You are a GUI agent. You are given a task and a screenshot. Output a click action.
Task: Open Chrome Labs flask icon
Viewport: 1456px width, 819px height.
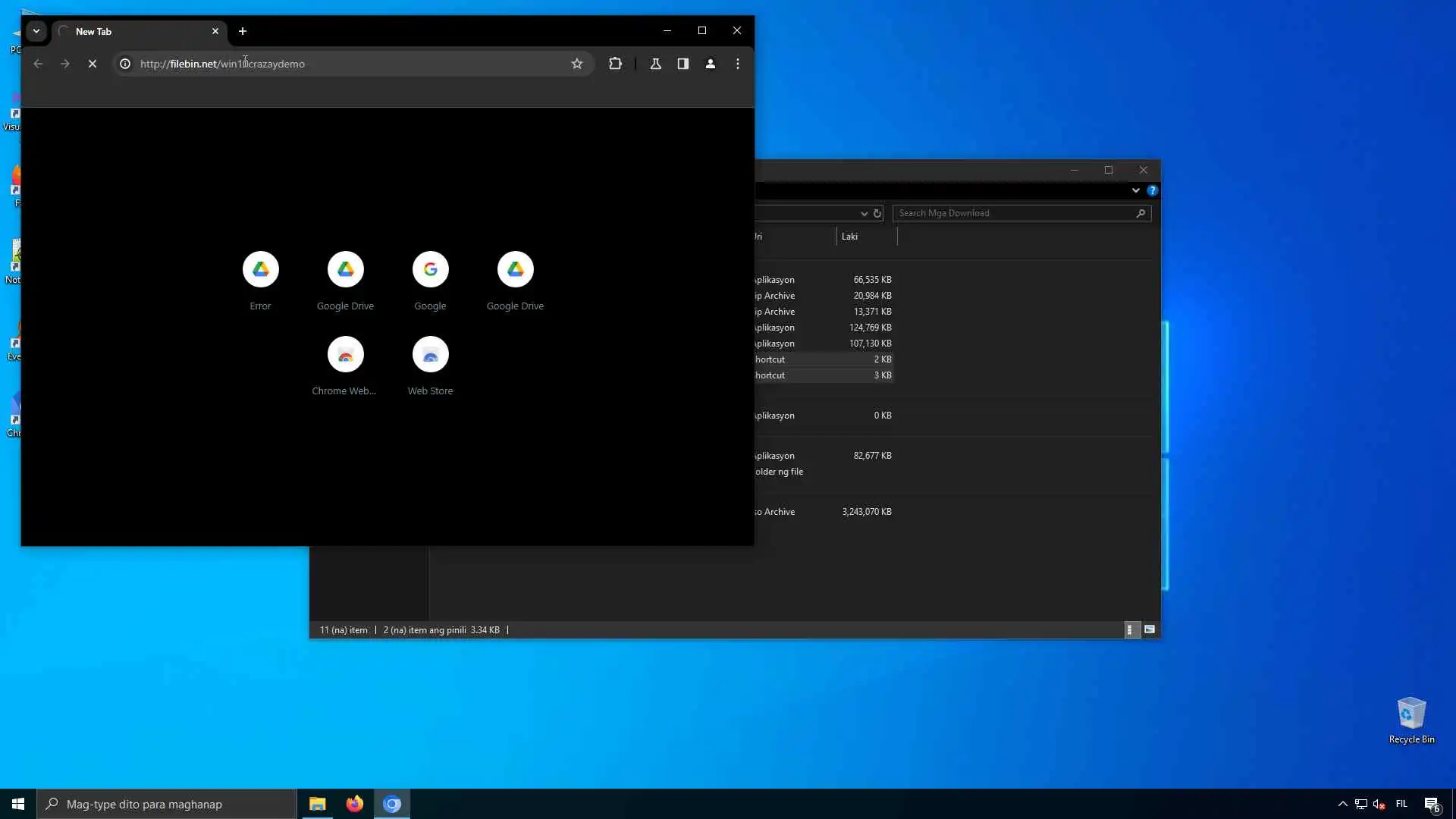pos(656,64)
